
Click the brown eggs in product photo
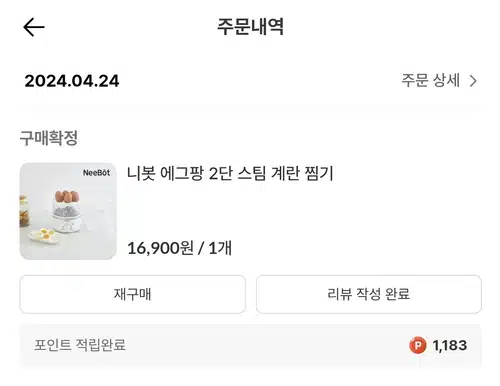67,196
